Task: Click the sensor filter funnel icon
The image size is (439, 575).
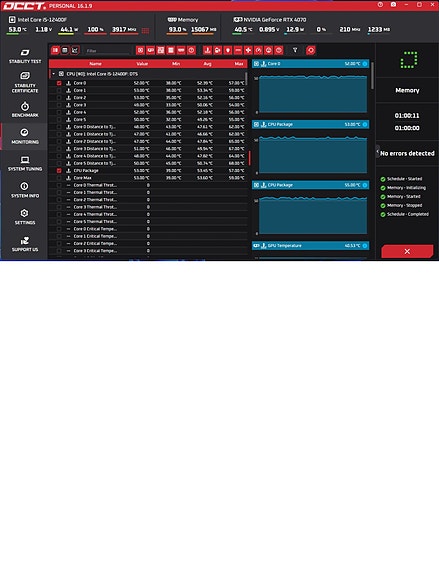Action: coord(295,50)
